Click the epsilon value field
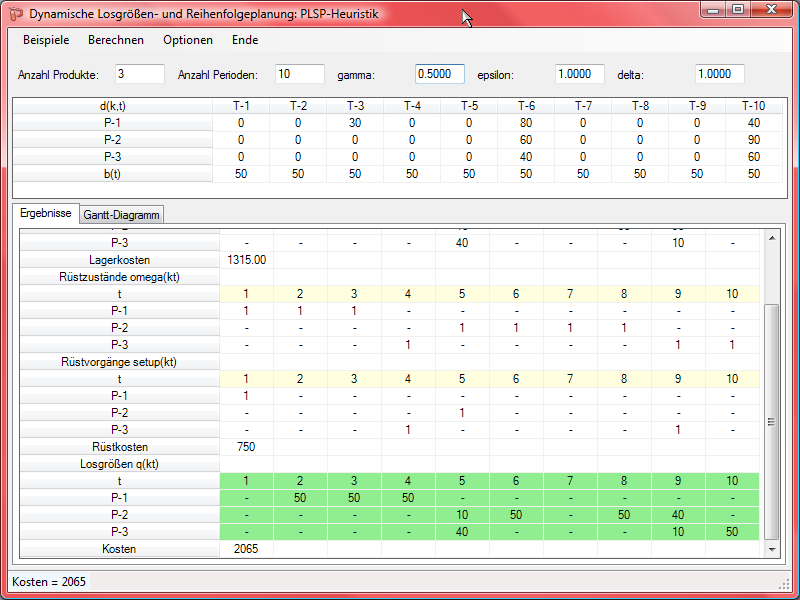This screenshot has height=600, width=800. coord(580,74)
